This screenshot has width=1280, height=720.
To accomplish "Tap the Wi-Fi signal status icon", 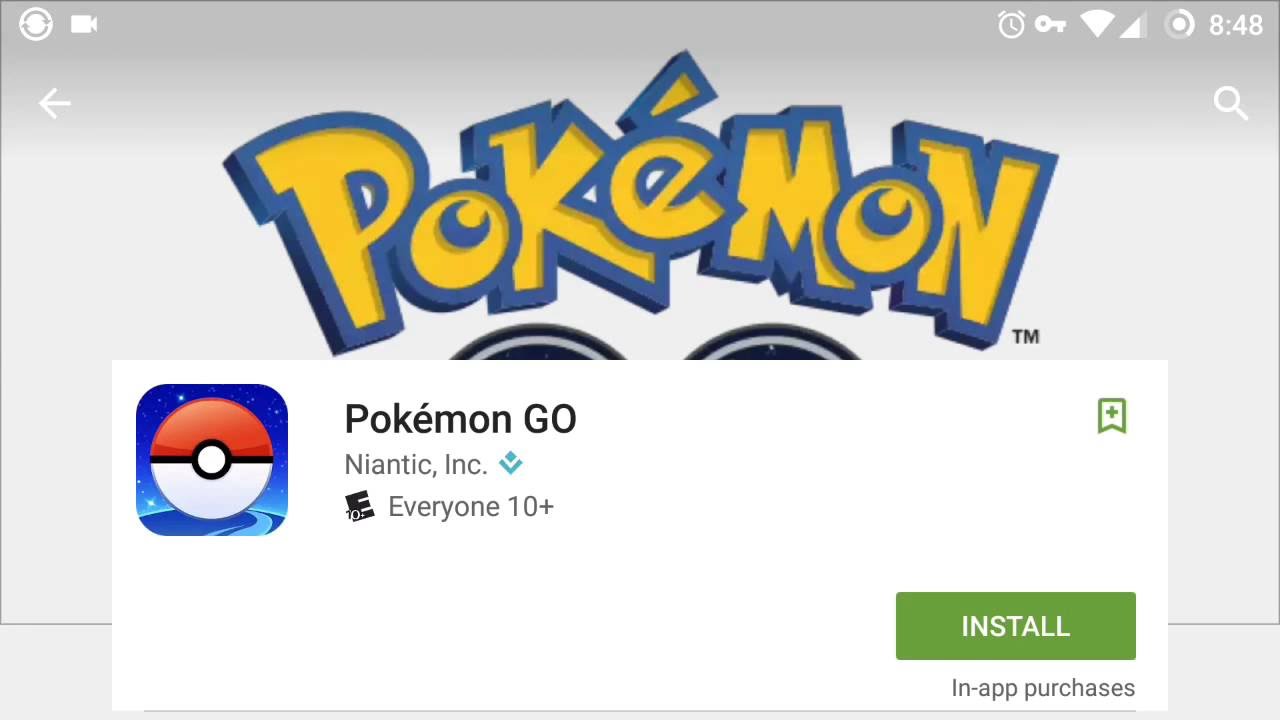I will (x=1097, y=25).
